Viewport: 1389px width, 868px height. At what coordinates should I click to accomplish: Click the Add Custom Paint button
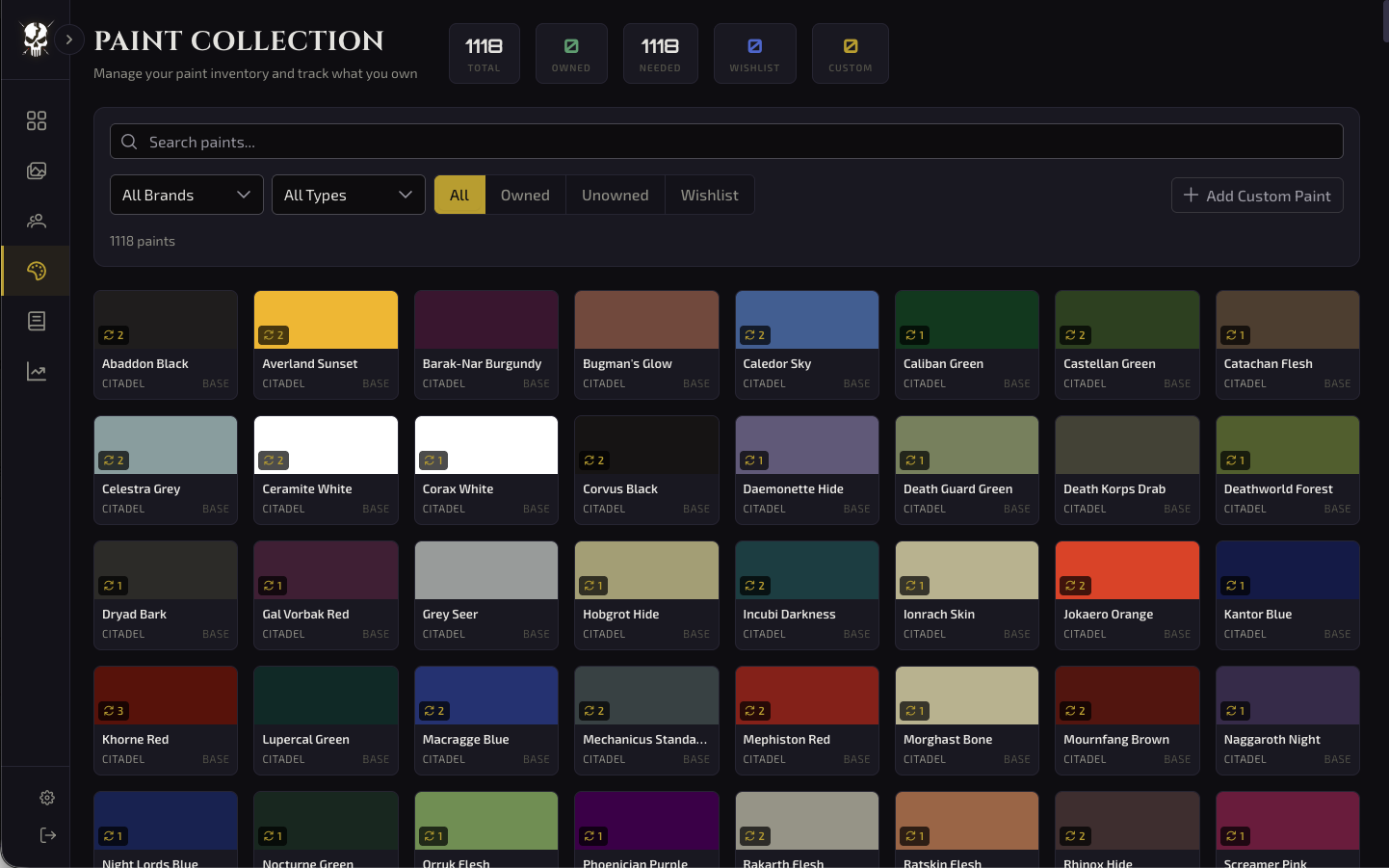(1257, 195)
